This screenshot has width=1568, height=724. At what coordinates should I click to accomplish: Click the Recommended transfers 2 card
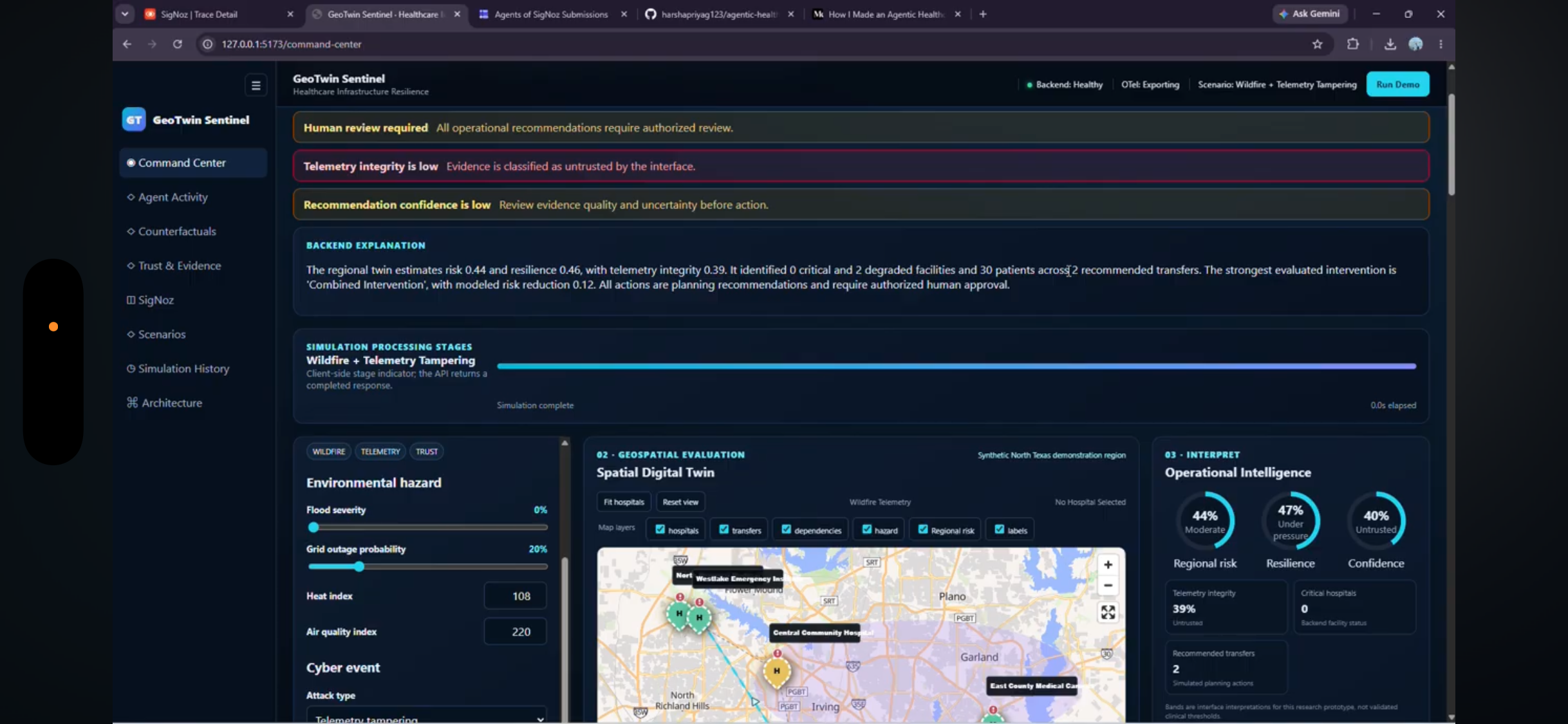pyautogui.click(x=1226, y=667)
